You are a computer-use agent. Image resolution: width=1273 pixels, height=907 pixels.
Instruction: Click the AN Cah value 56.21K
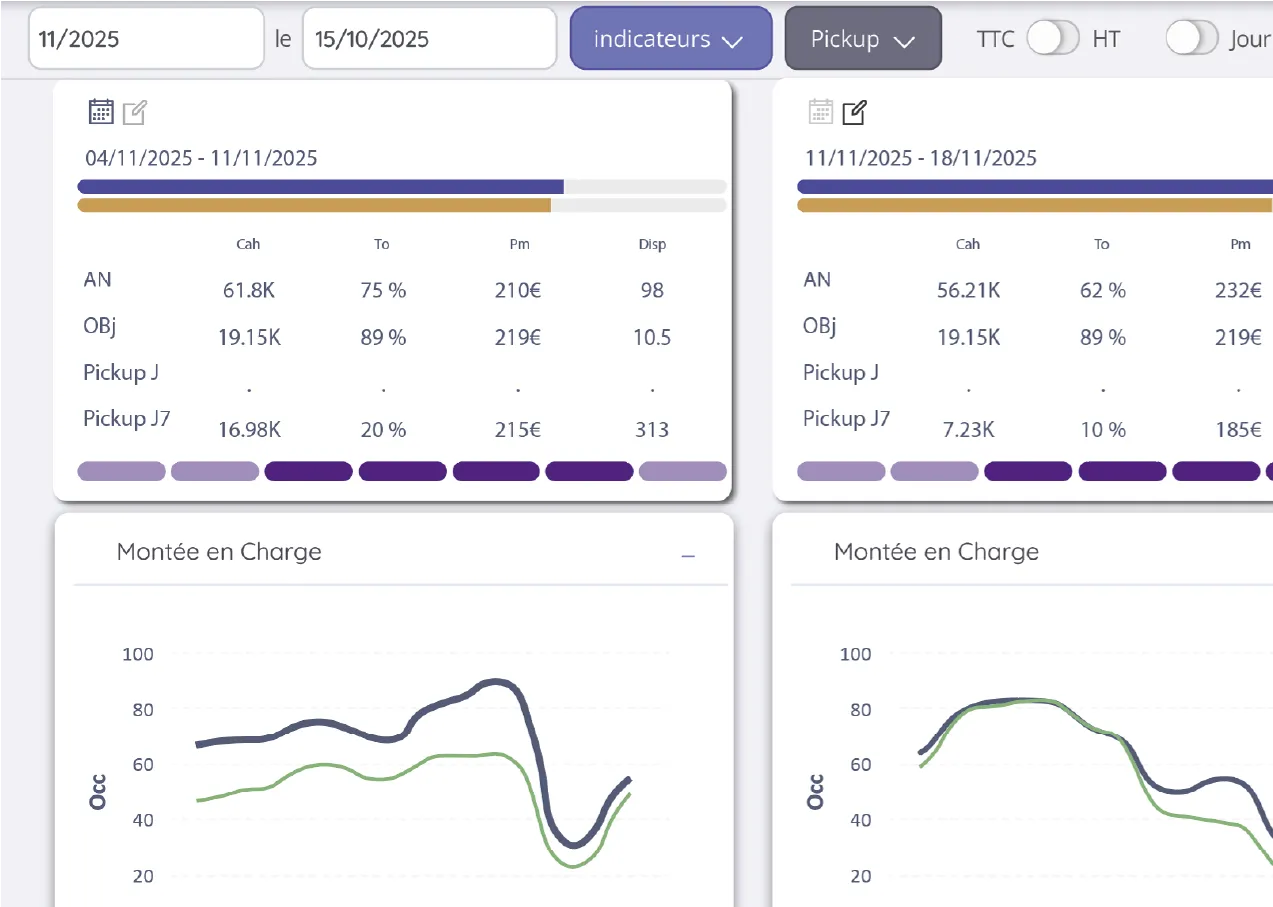pyautogui.click(x=968, y=291)
